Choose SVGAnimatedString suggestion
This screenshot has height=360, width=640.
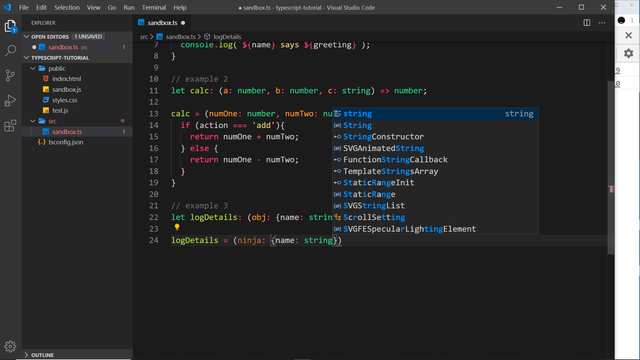435,148
